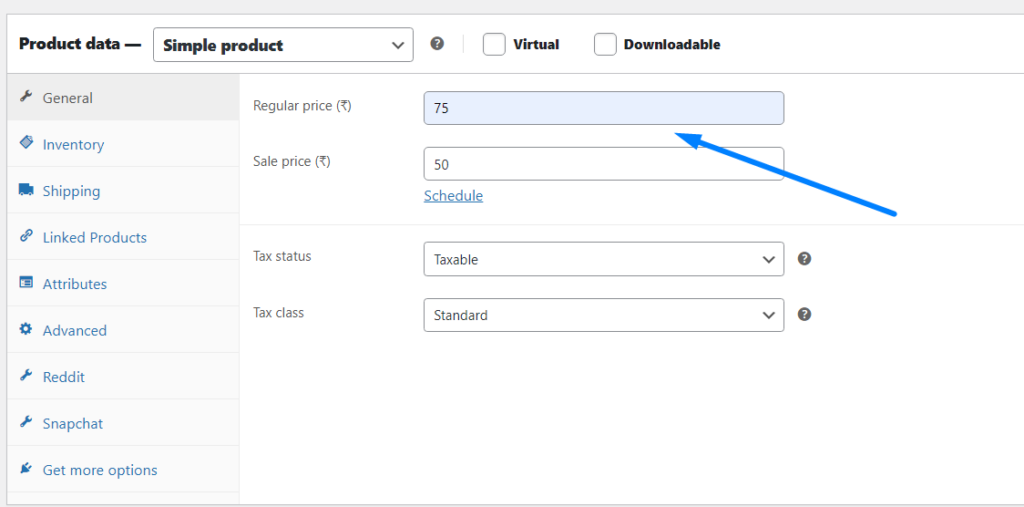Focus the Regular price field showing 75
The image size is (1024, 507).
(603, 108)
